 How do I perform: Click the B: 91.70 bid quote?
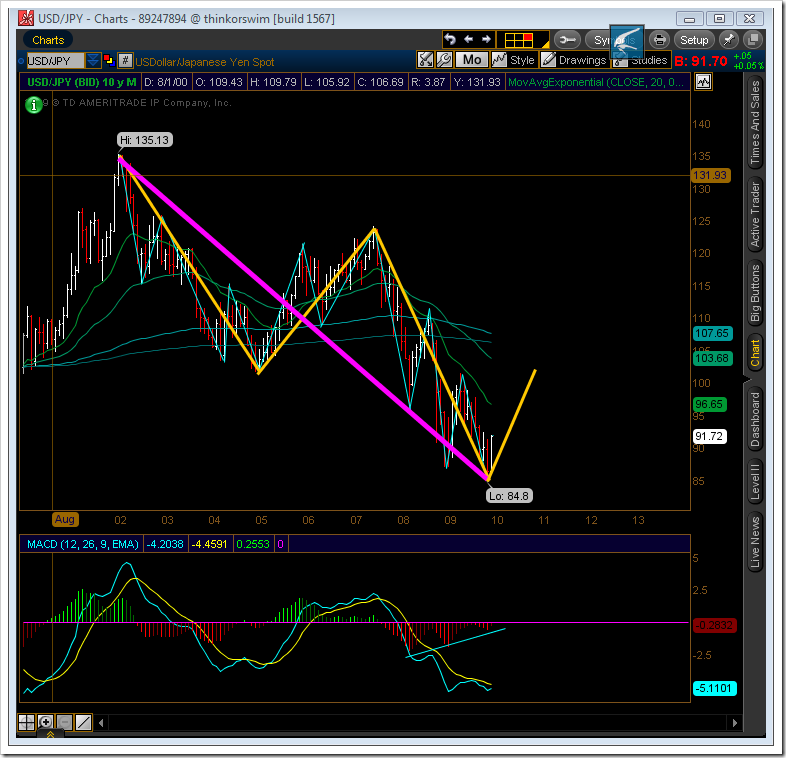point(701,61)
